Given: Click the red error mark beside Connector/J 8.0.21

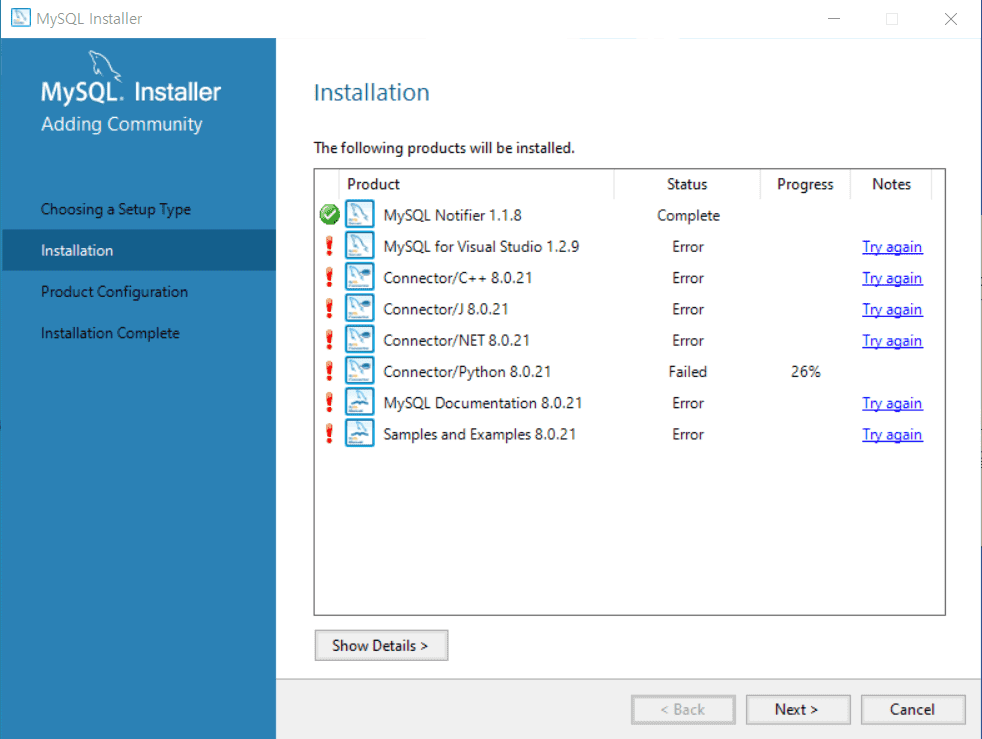Looking at the screenshot, I should (x=329, y=308).
